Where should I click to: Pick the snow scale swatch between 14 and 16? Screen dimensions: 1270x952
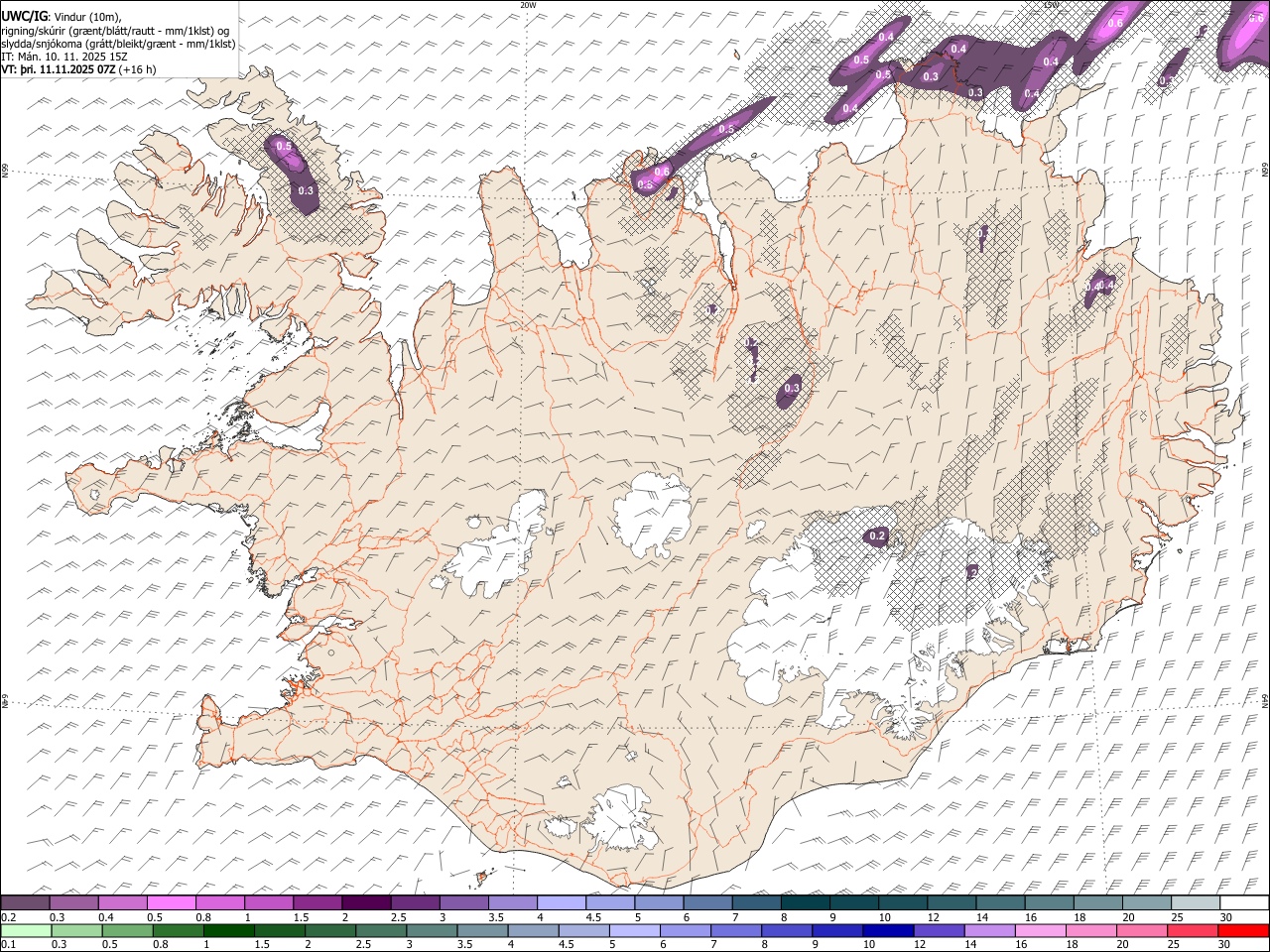point(1001,902)
